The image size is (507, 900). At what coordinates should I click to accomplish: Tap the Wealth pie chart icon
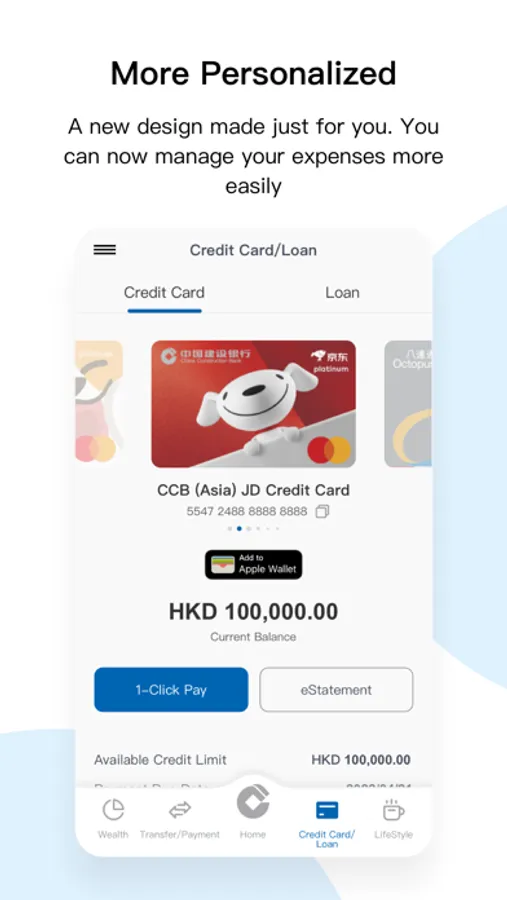(113, 810)
